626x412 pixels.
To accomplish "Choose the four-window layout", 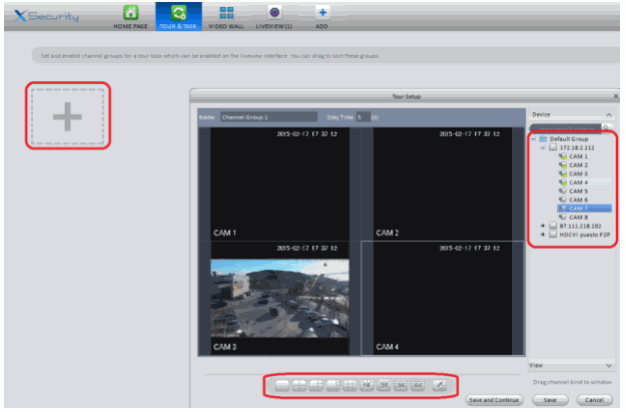I will 299,385.
